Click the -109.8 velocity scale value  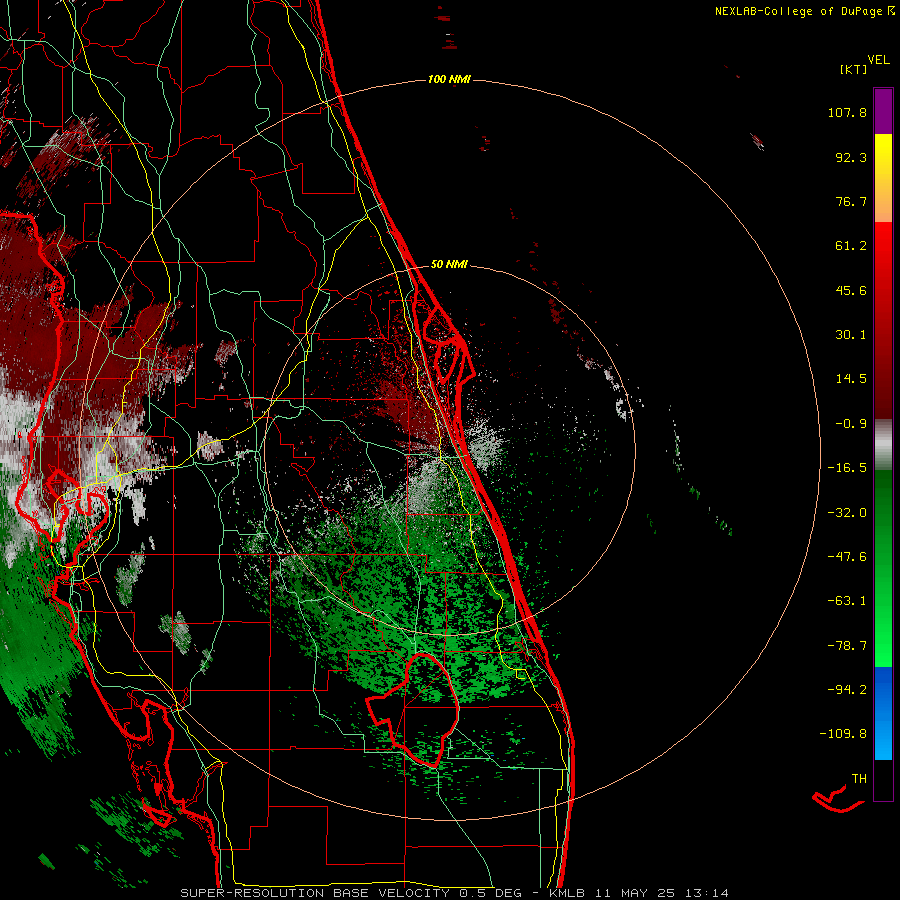[x=843, y=734]
